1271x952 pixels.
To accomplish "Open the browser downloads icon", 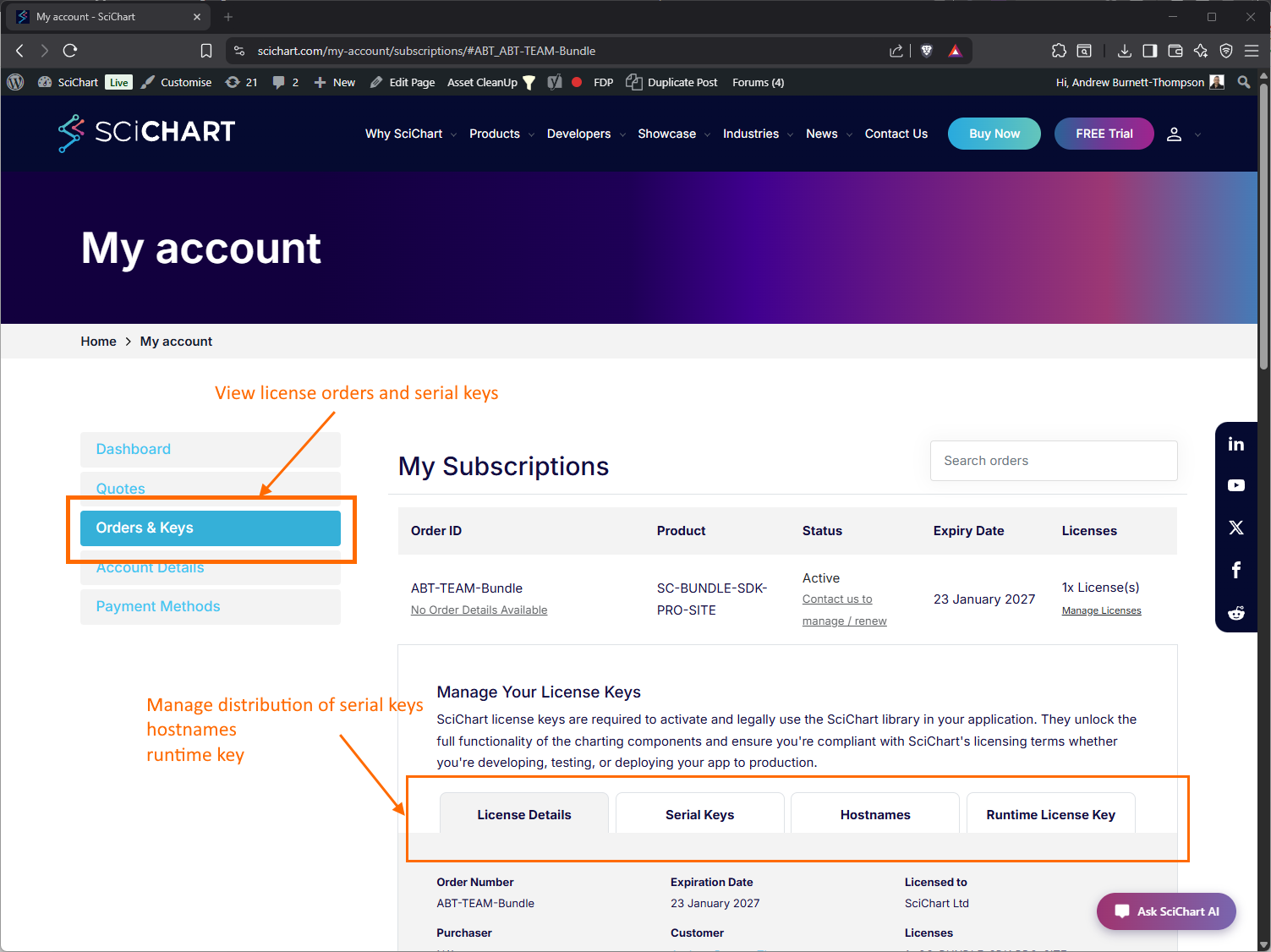I will [x=1124, y=51].
